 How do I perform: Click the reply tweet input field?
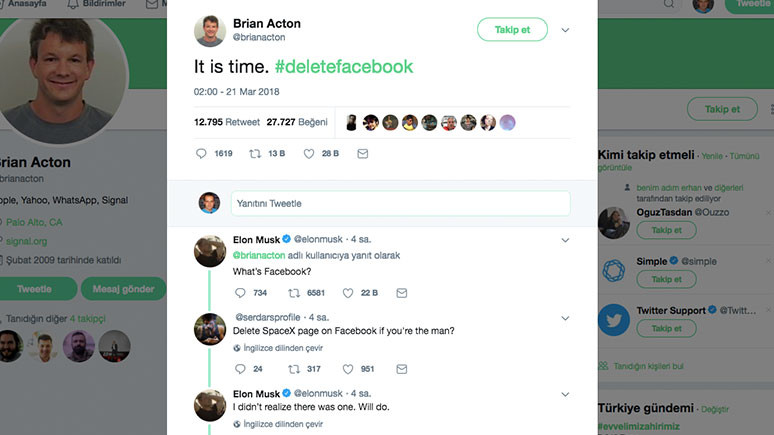(400, 203)
